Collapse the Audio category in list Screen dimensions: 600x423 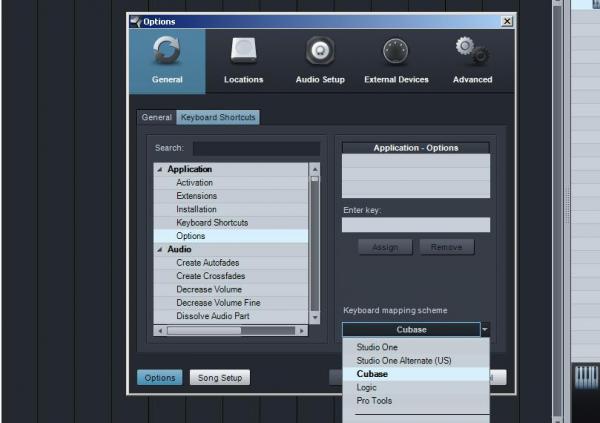[x=158, y=249]
